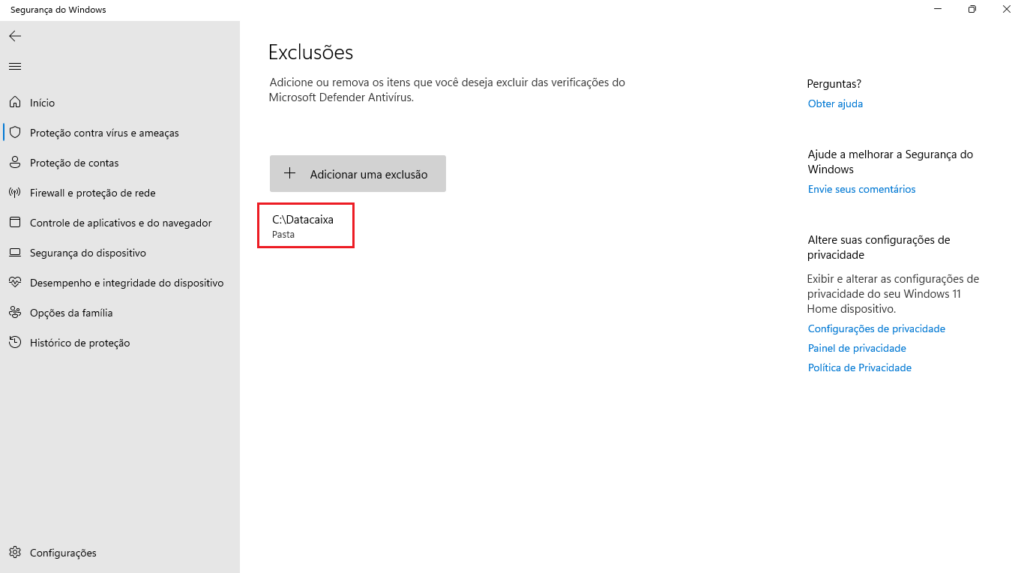Open the Obter ajuda link
Viewport: 1024px width, 573px height.
835,104
